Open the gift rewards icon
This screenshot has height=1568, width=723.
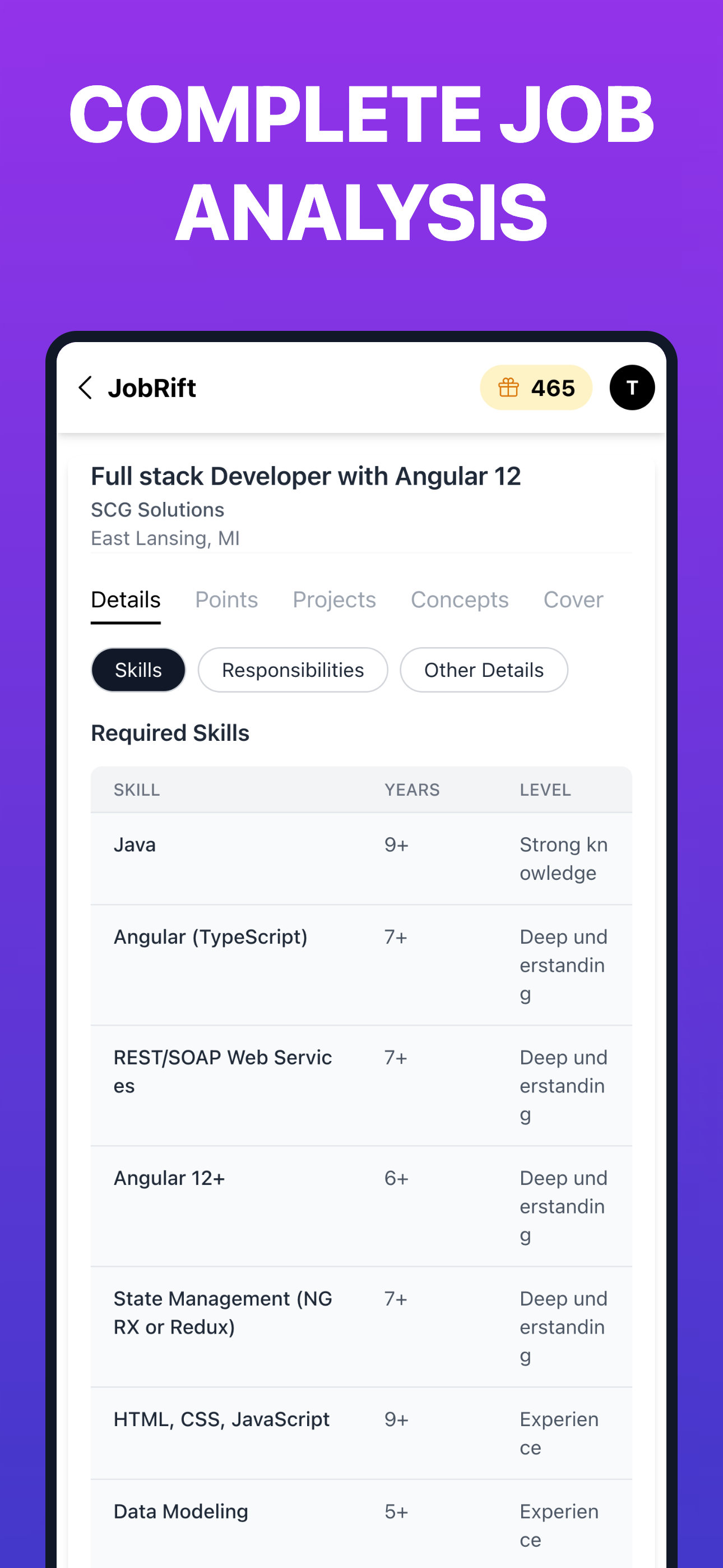click(x=508, y=388)
